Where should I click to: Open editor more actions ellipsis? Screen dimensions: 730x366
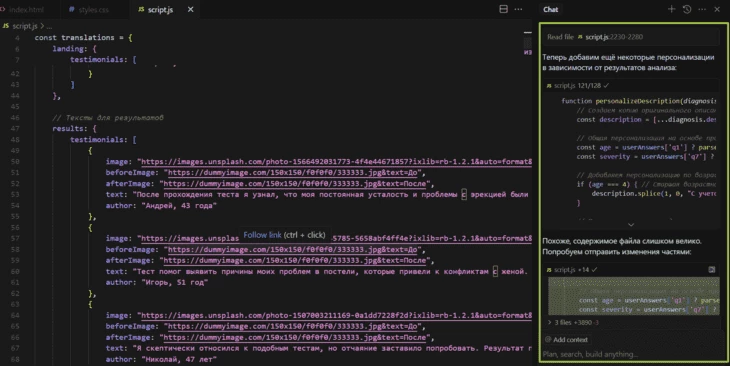(x=518, y=9)
